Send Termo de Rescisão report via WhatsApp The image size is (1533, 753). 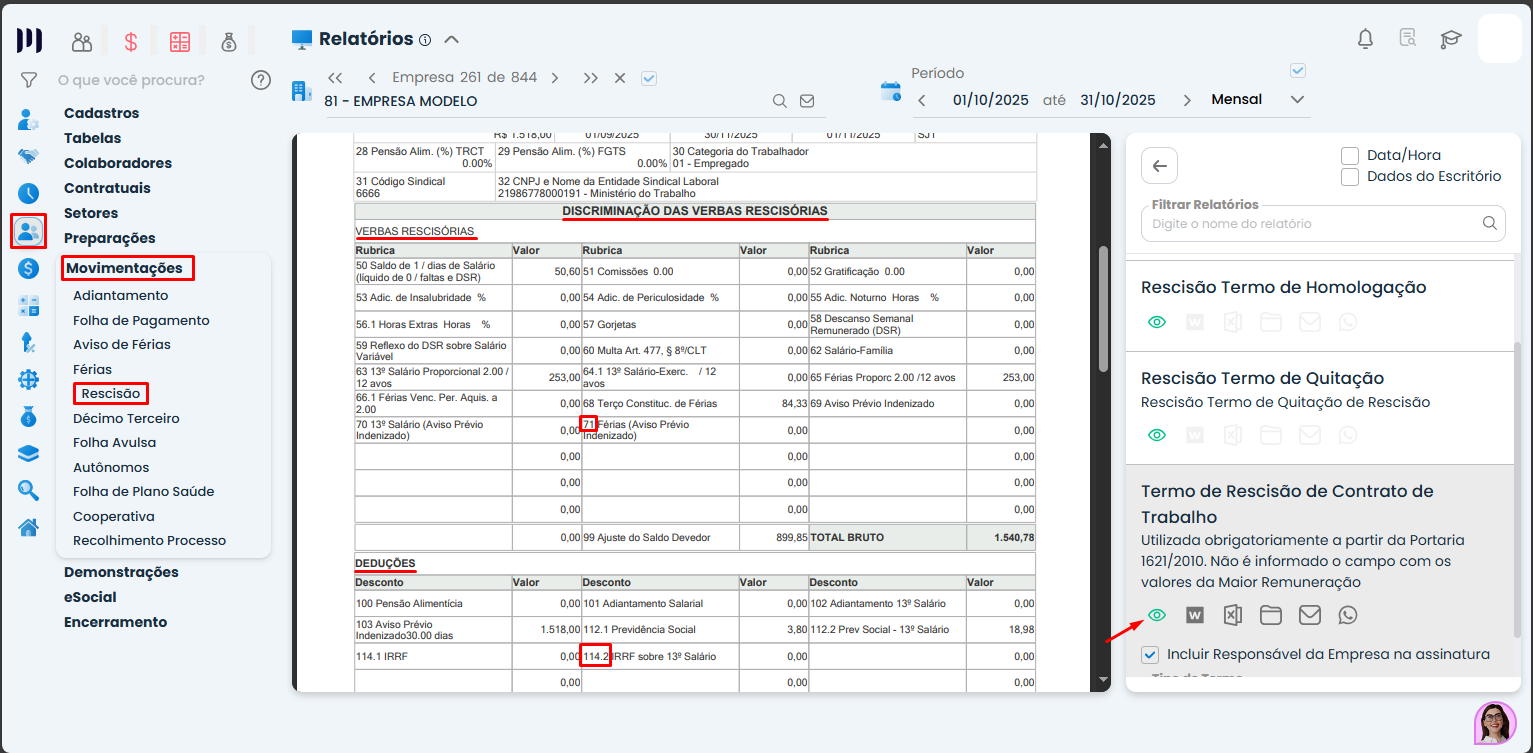[1348, 615]
